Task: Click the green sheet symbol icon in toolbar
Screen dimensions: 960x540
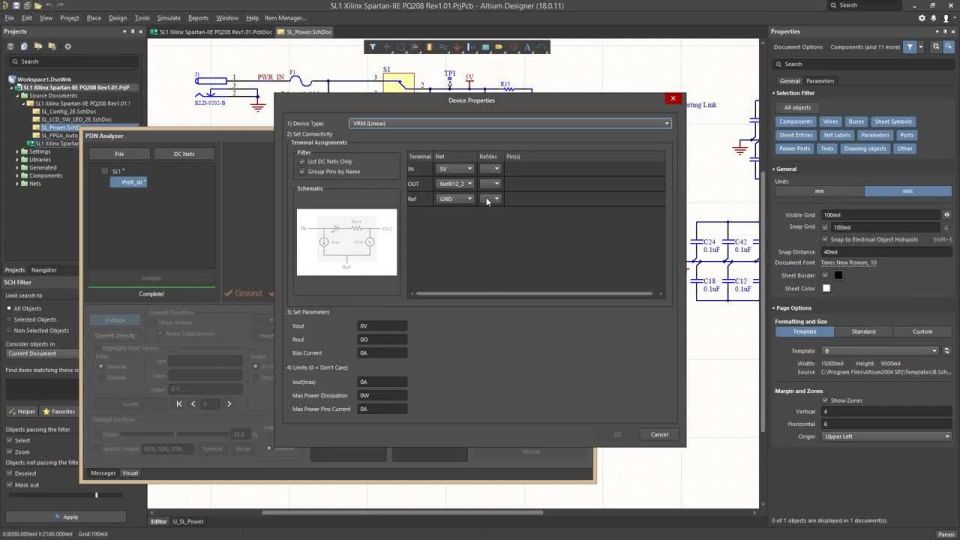Action: click(x=486, y=47)
